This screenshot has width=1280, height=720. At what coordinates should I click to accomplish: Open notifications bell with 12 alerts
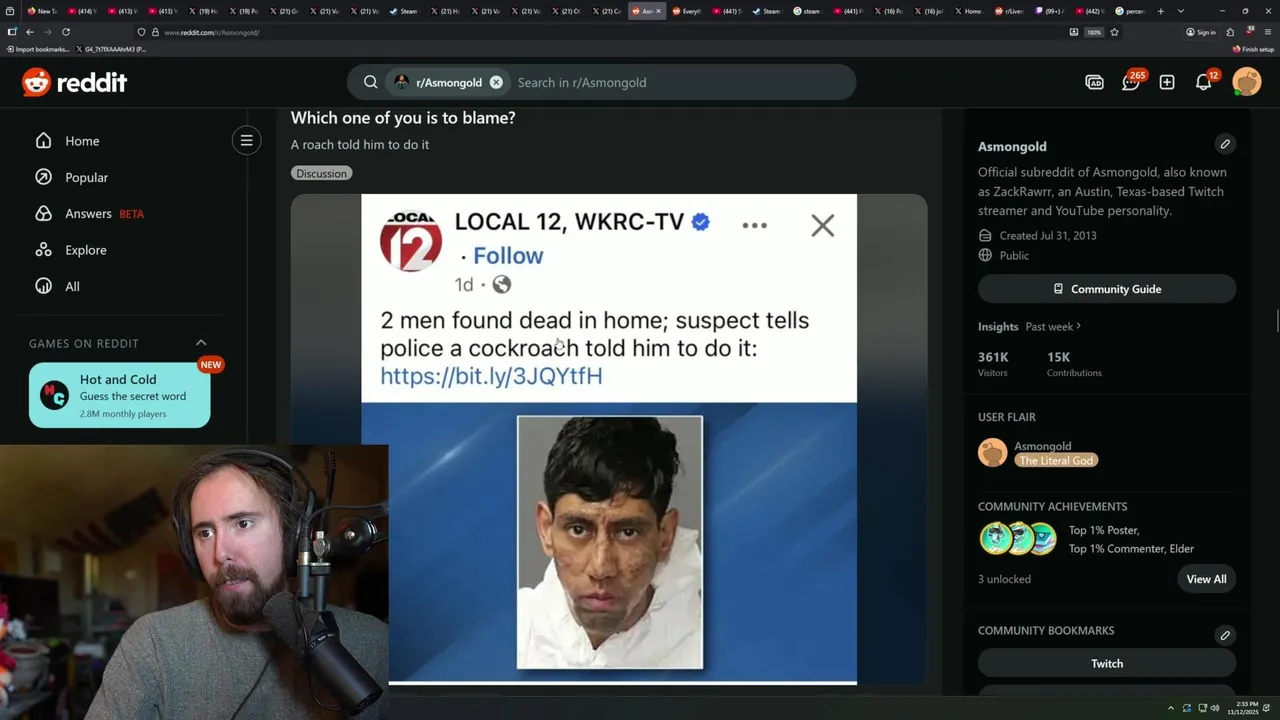click(x=1204, y=82)
